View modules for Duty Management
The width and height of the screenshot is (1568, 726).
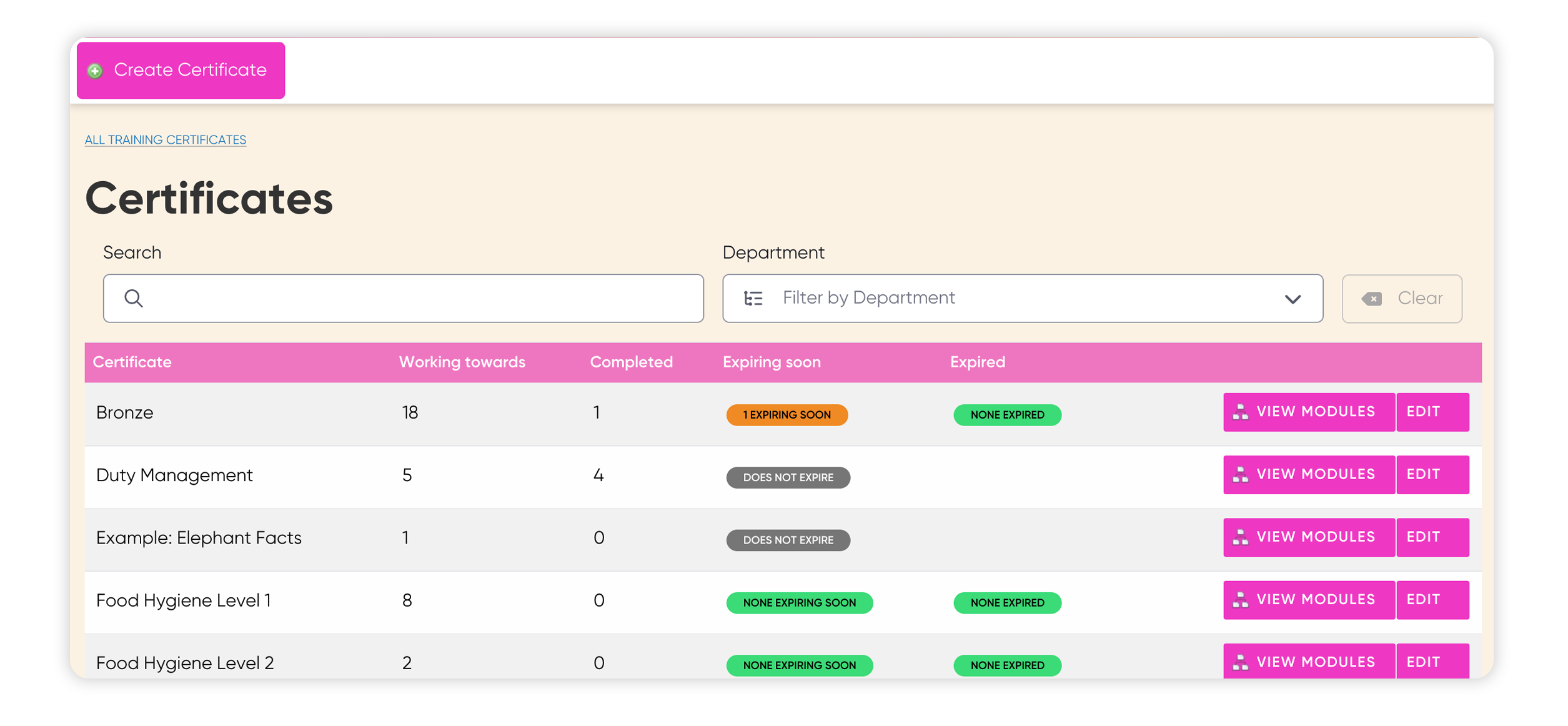pos(1309,475)
